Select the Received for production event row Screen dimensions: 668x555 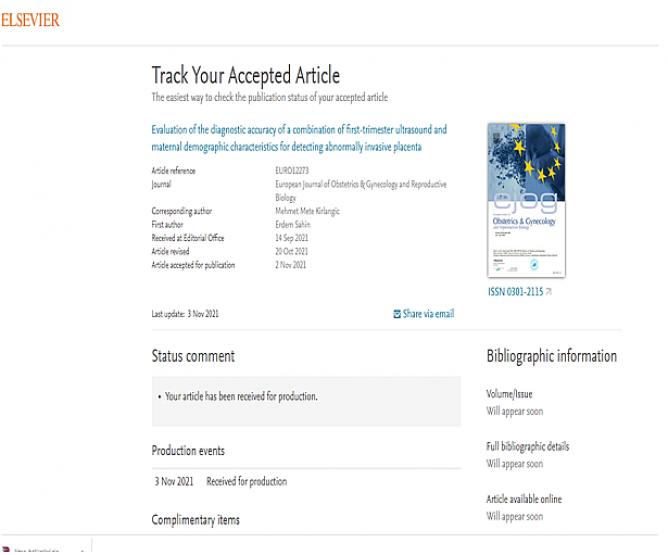pyautogui.click(x=306, y=482)
